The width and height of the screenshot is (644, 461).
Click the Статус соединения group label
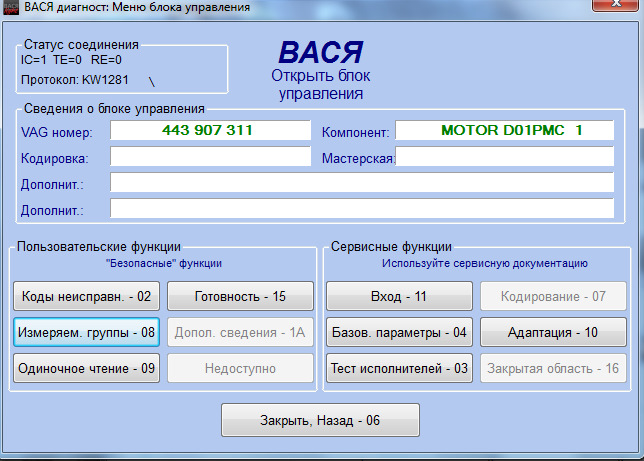pos(81,44)
